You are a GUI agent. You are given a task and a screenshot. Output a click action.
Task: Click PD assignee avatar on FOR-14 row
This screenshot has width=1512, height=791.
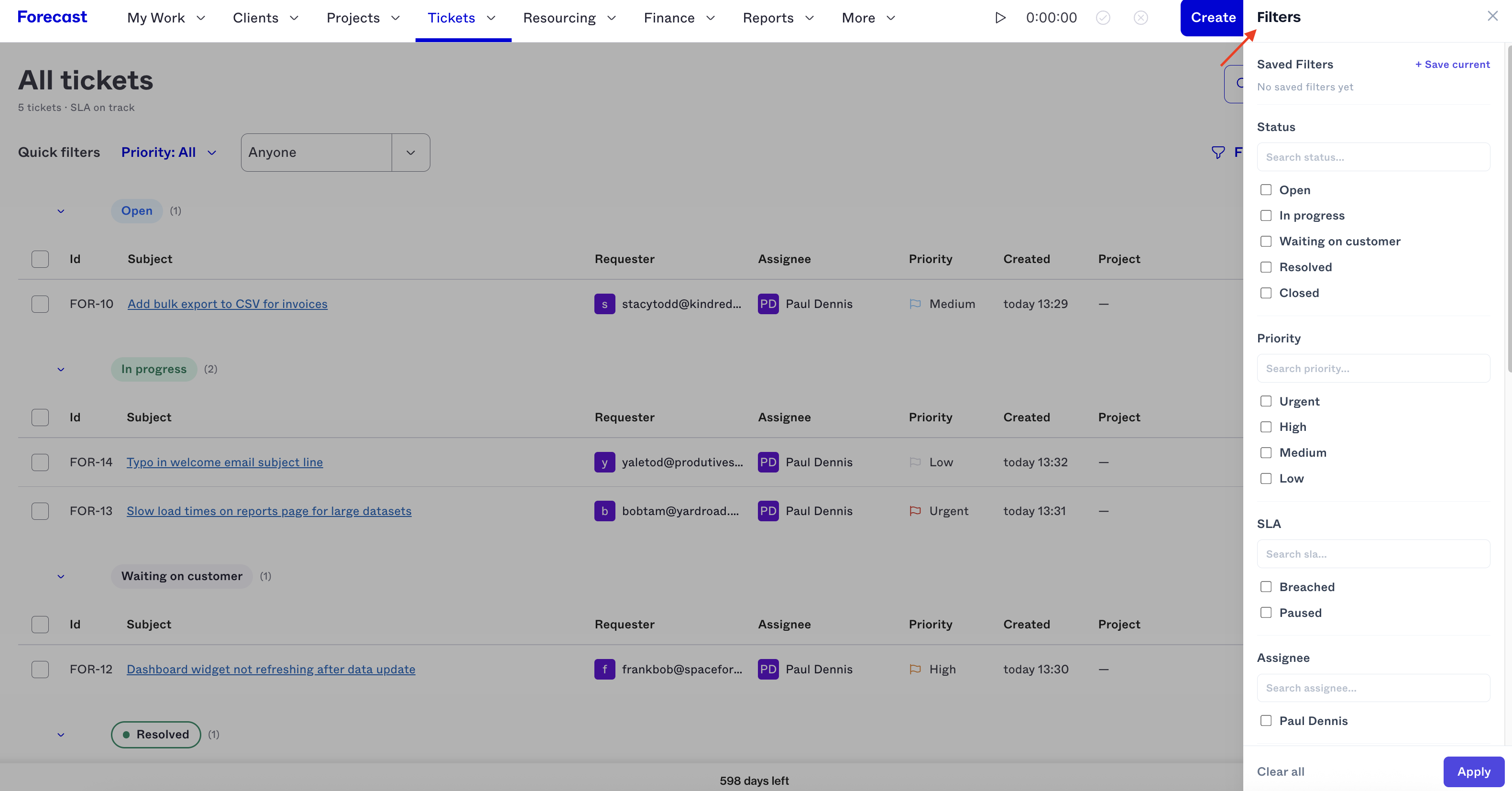click(x=768, y=462)
